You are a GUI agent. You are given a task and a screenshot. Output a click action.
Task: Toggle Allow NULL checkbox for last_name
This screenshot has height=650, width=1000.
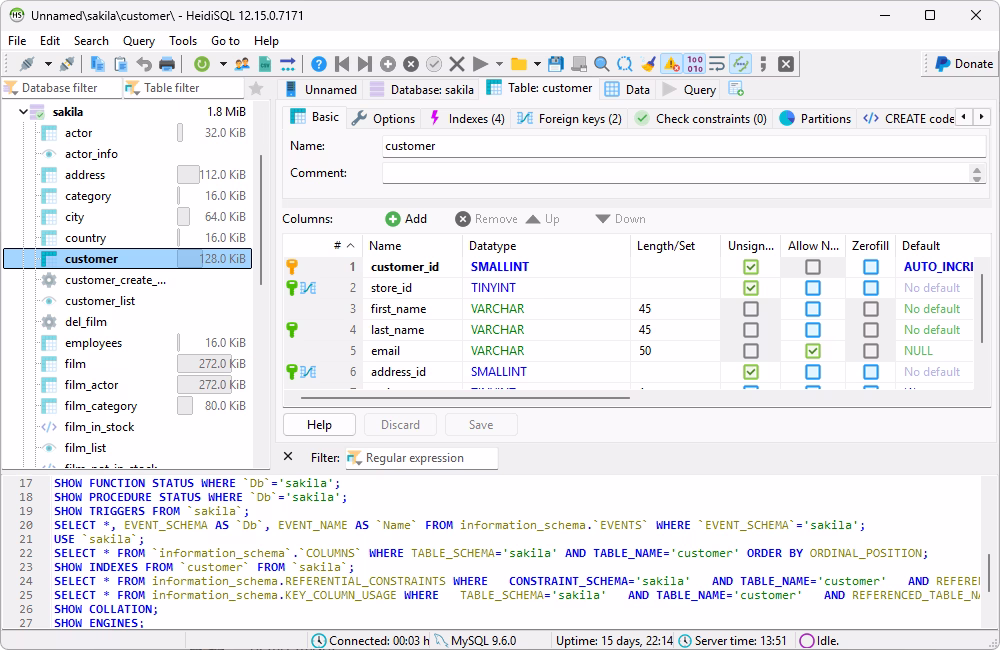812,330
